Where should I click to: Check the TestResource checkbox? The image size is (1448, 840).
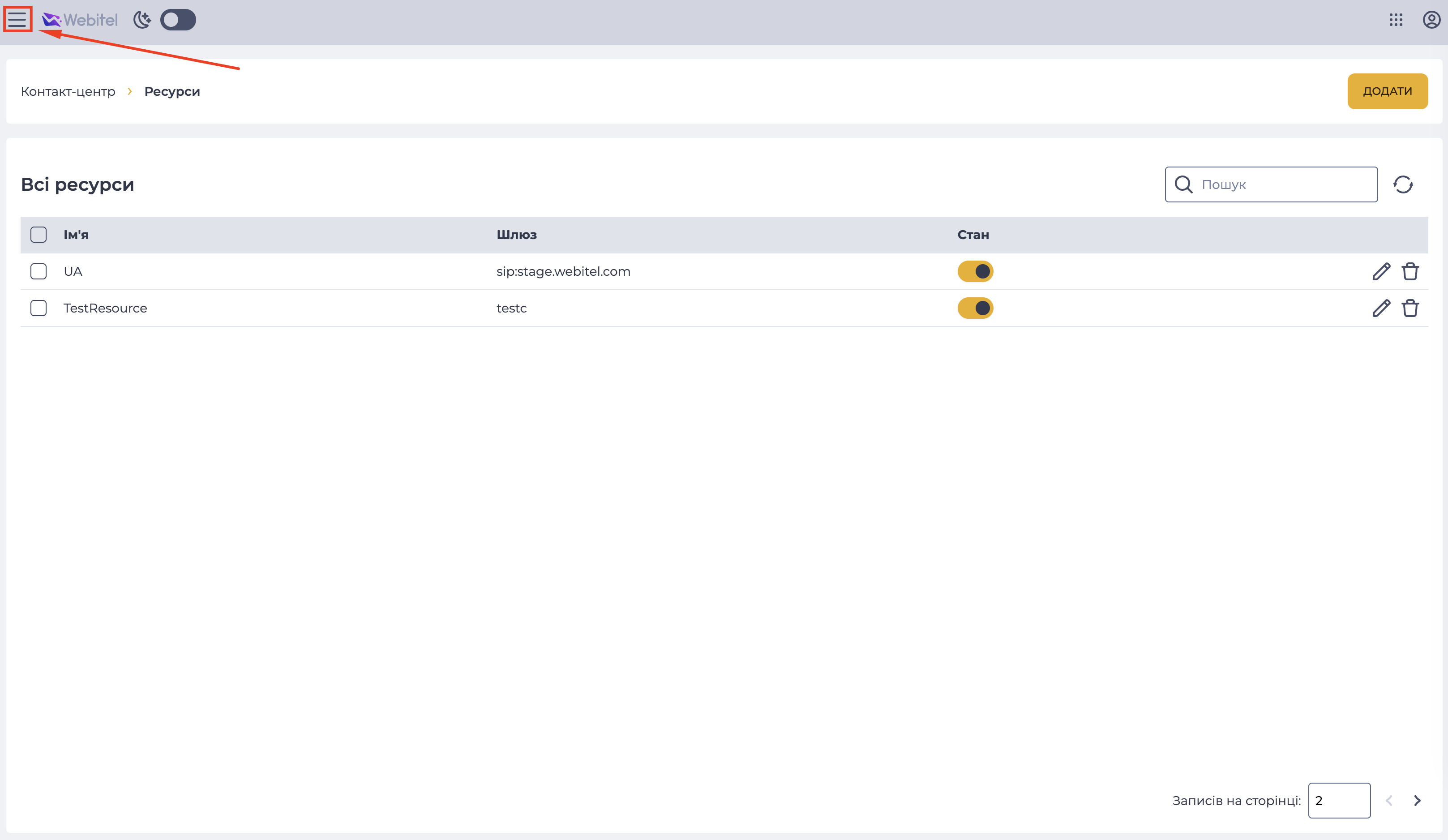[x=39, y=308]
